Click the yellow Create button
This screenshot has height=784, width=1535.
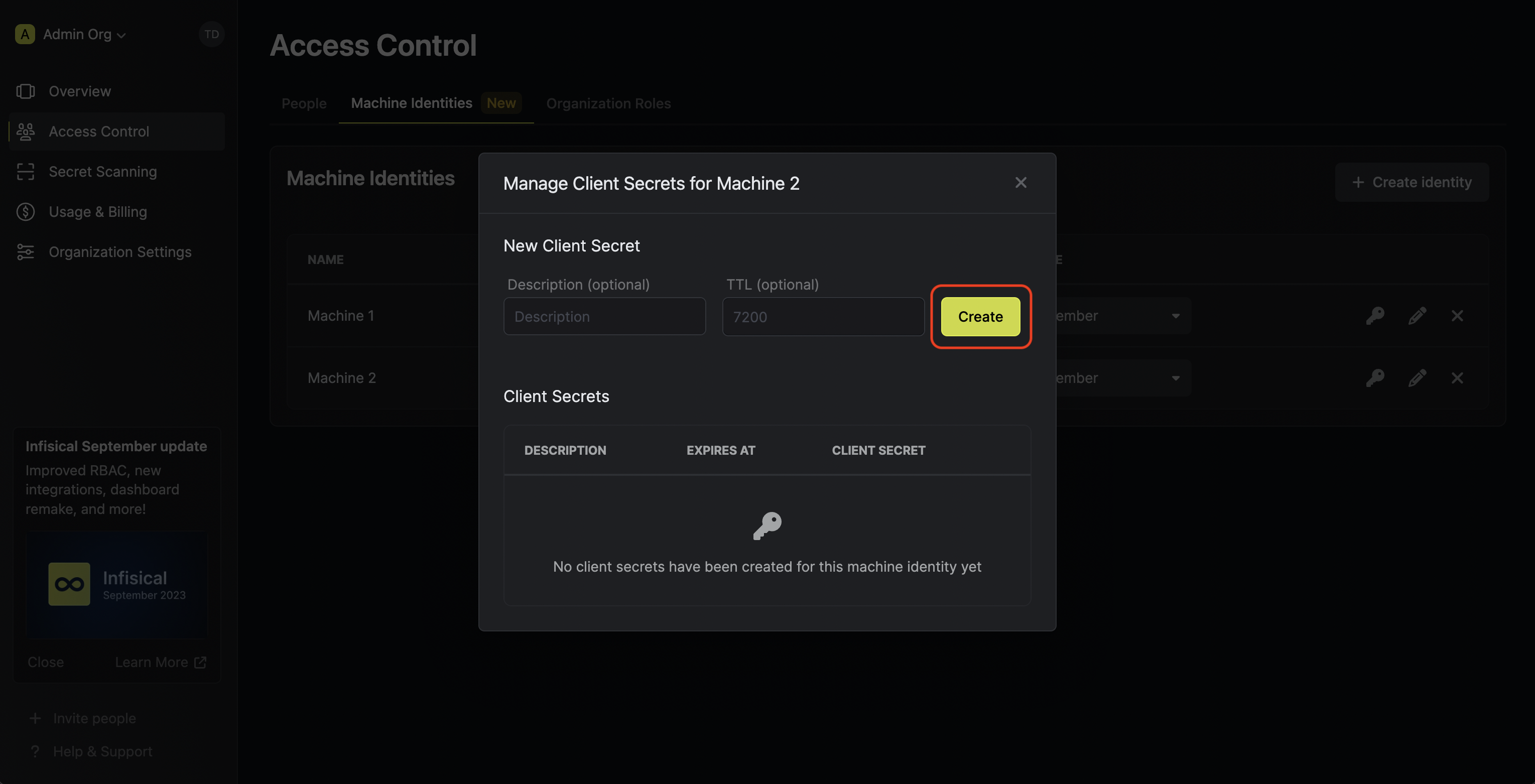980,316
